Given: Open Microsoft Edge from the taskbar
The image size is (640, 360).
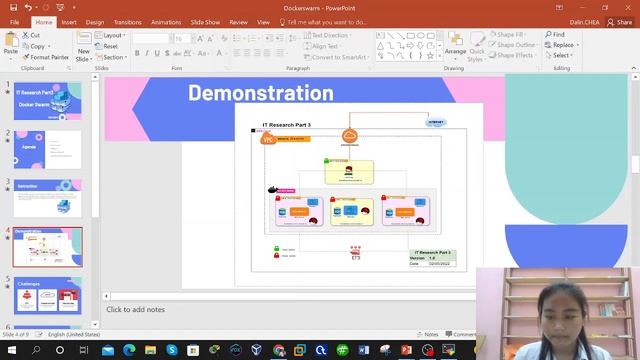Looking at the screenshot, I should point(129,350).
